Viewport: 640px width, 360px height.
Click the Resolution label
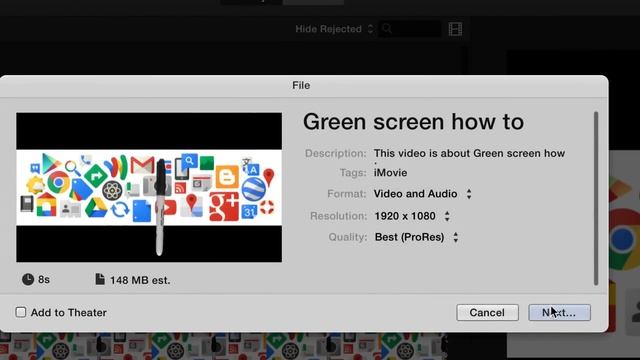[x=338, y=216]
